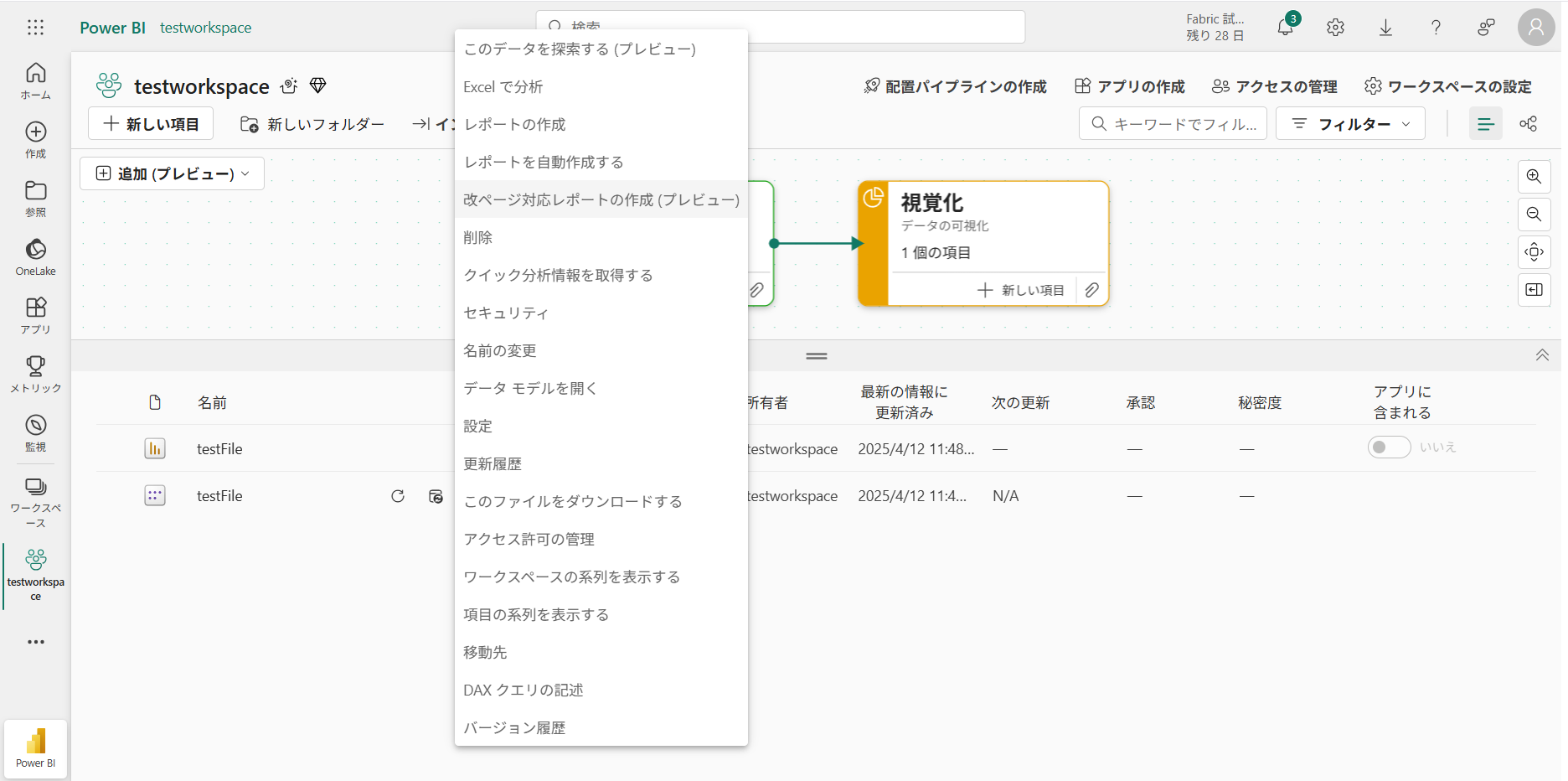Viewport: 1568px width, 781px height.
Task: Click the Power BI experience switcher
Action: [x=35, y=749]
